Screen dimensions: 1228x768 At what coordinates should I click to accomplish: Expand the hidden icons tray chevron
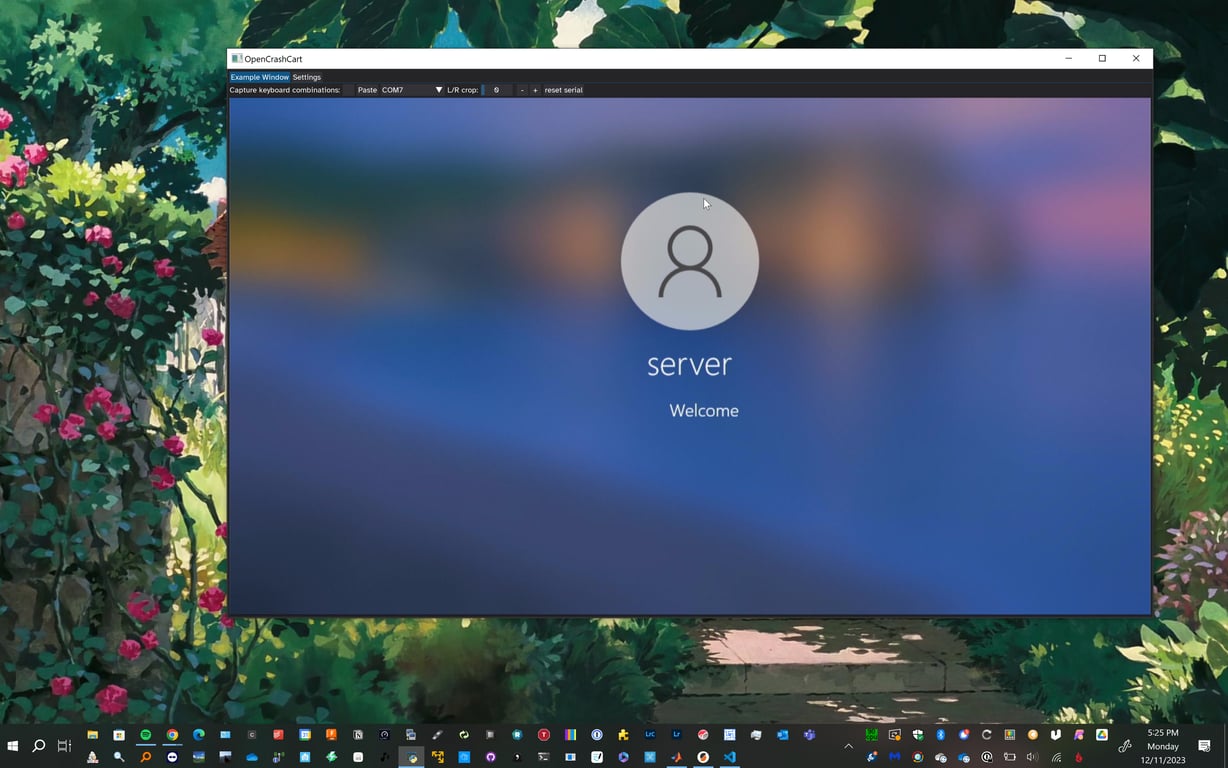point(848,745)
